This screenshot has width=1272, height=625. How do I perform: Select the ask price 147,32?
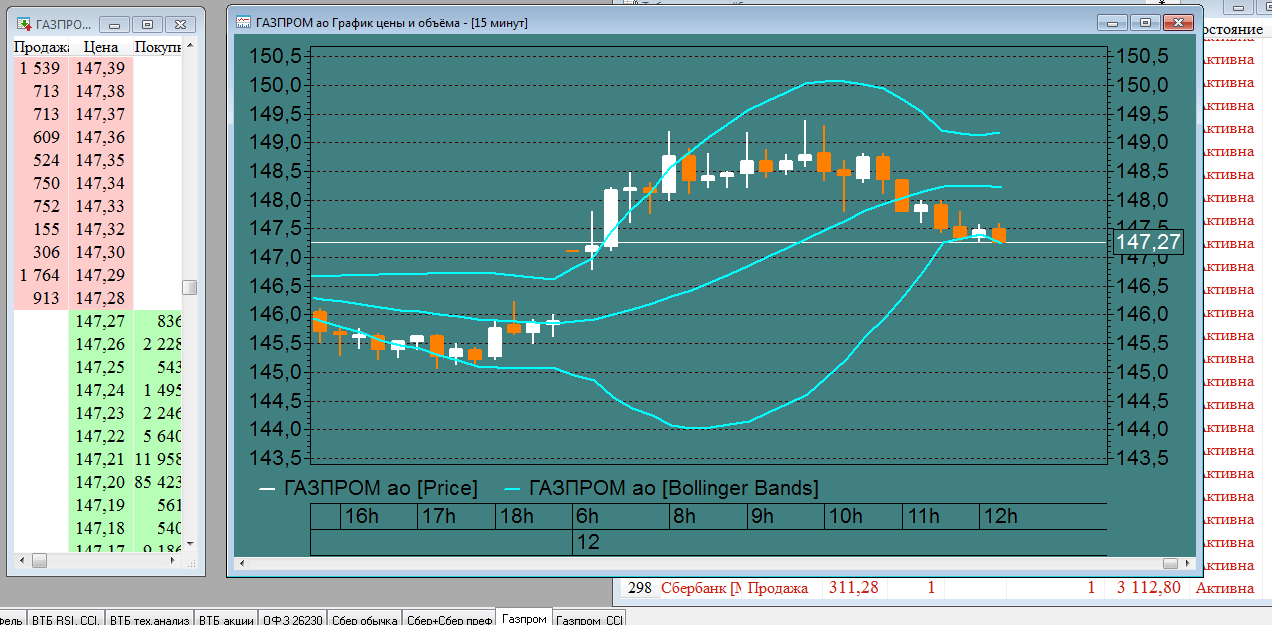tap(101, 229)
